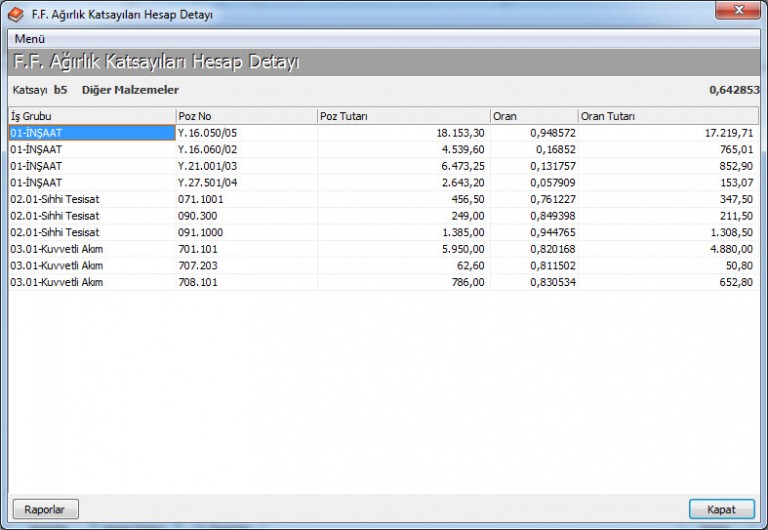Click the Poz No column header
The width and height of the screenshot is (768, 530).
click(x=245, y=116)
